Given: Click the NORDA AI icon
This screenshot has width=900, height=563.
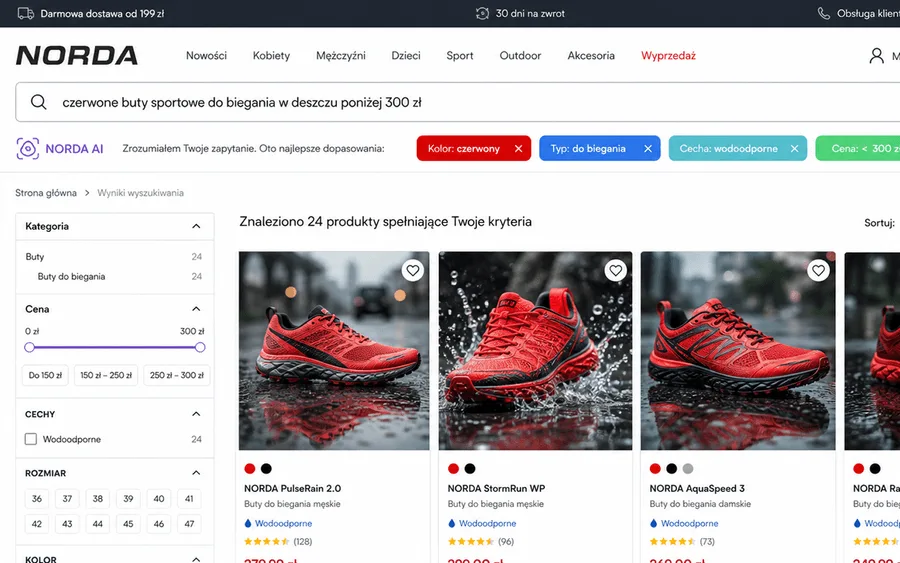Looking at the screenshot, I should 28,149.
